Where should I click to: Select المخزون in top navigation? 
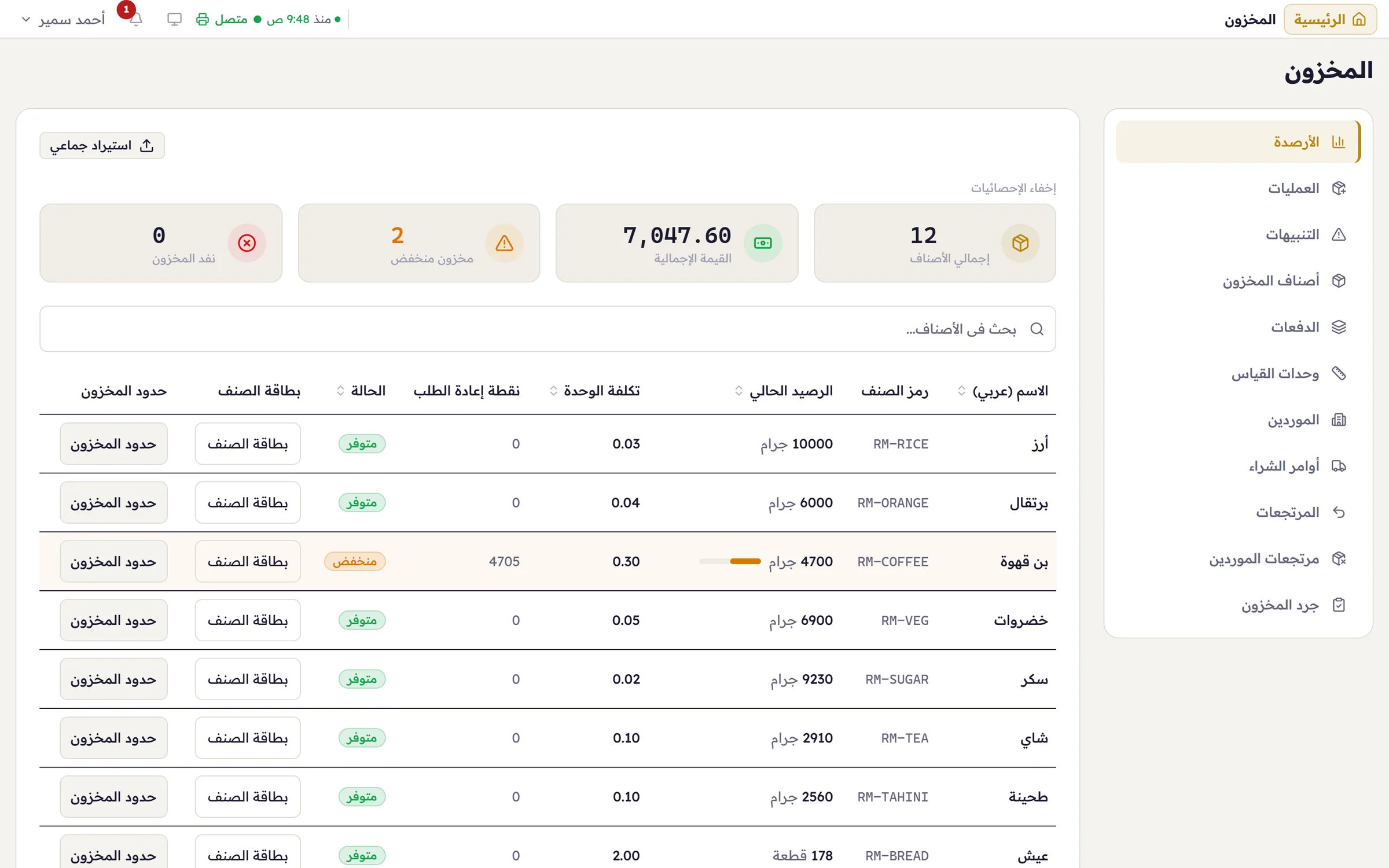click(1250, 20)
